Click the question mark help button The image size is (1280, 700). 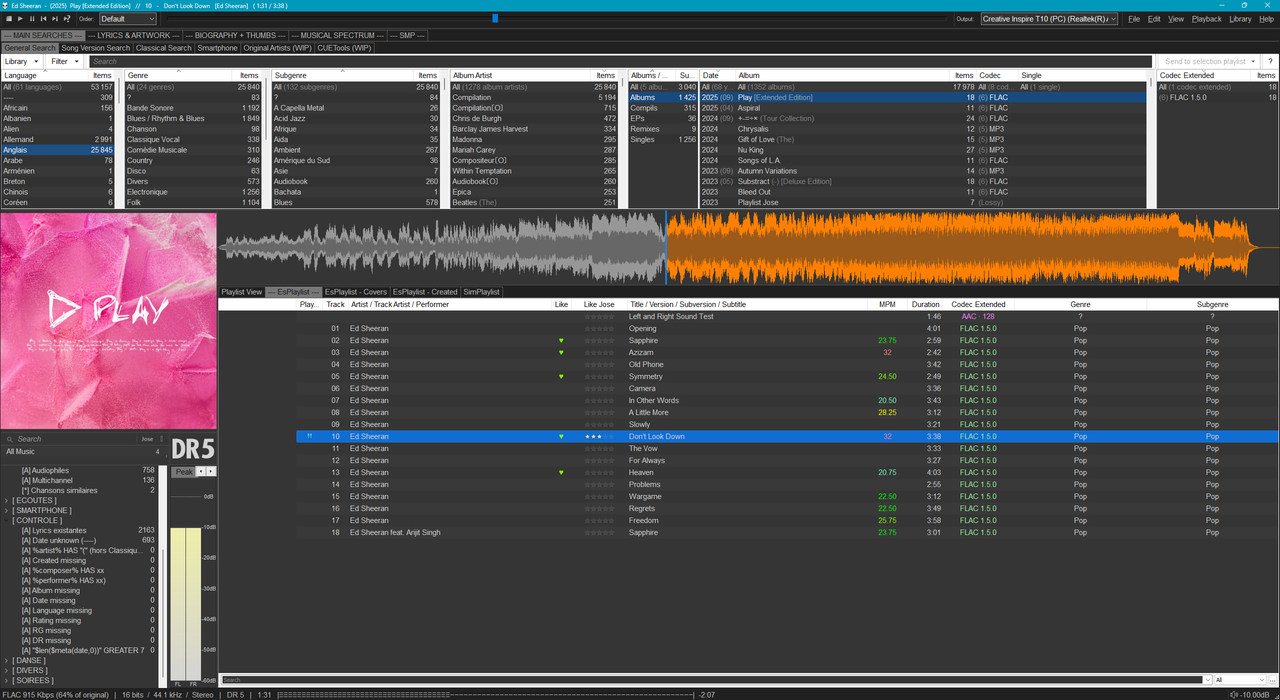pos(1270,61)
